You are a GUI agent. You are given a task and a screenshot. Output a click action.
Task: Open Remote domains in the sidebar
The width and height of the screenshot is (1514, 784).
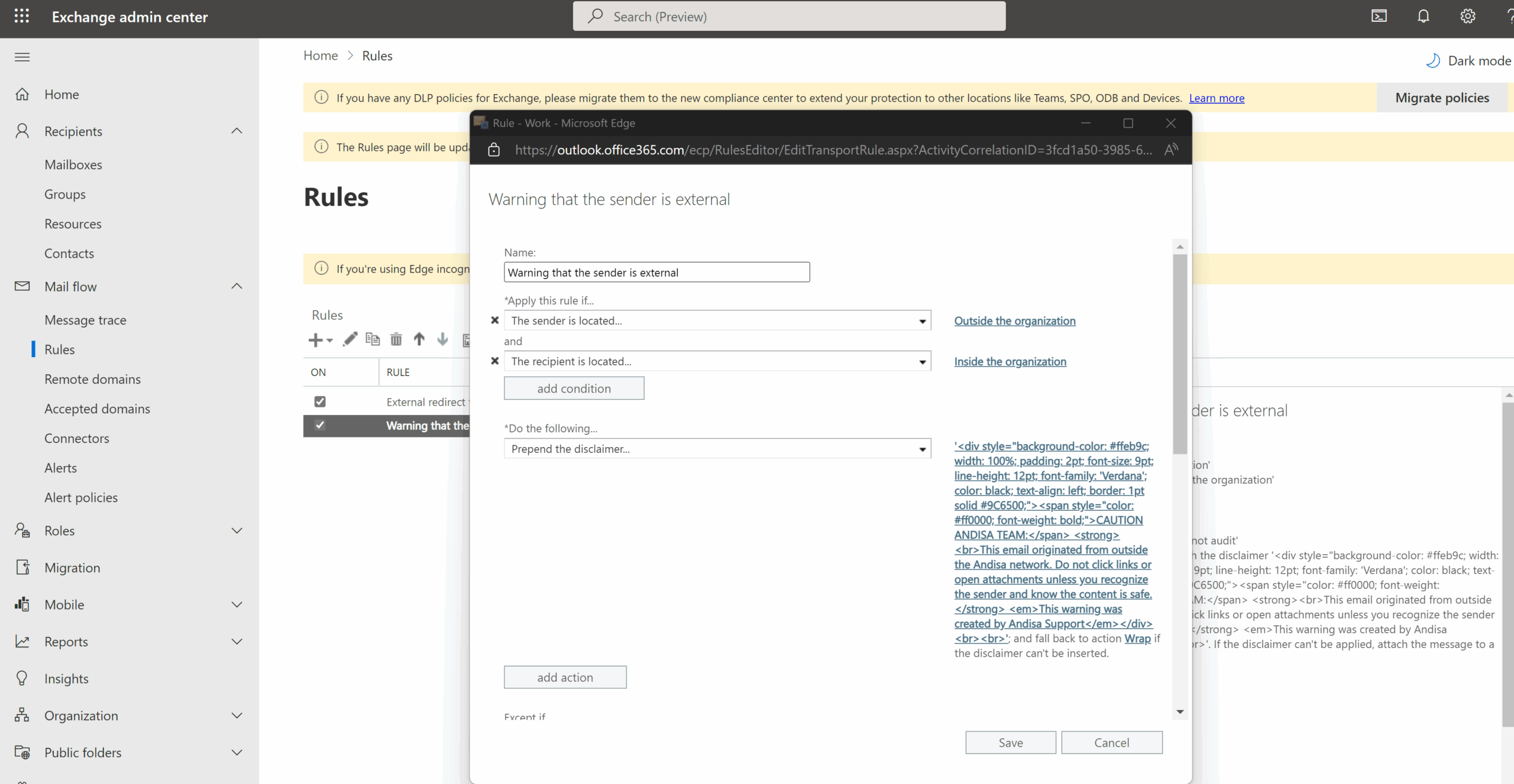92,379
